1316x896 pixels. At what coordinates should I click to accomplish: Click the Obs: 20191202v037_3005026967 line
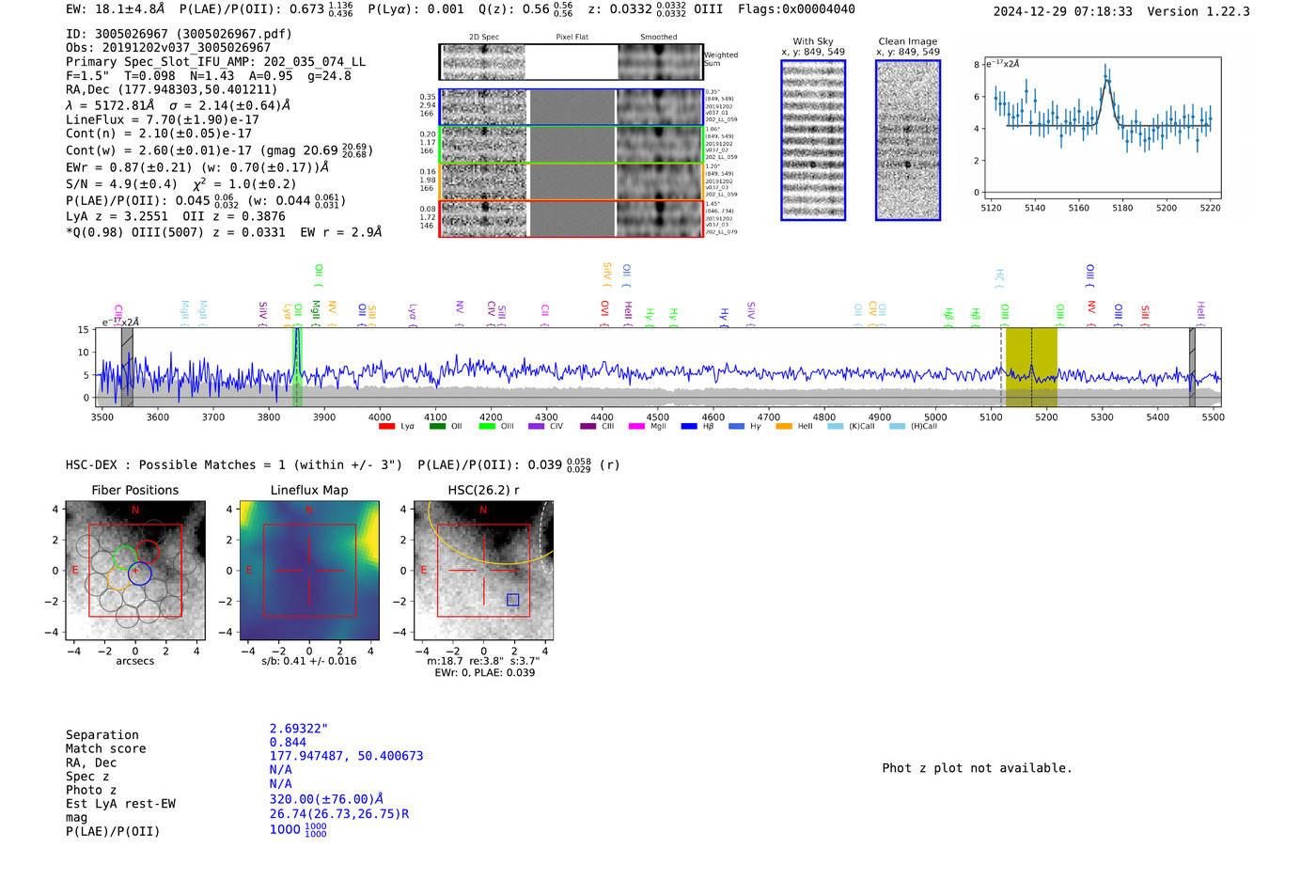168,48
